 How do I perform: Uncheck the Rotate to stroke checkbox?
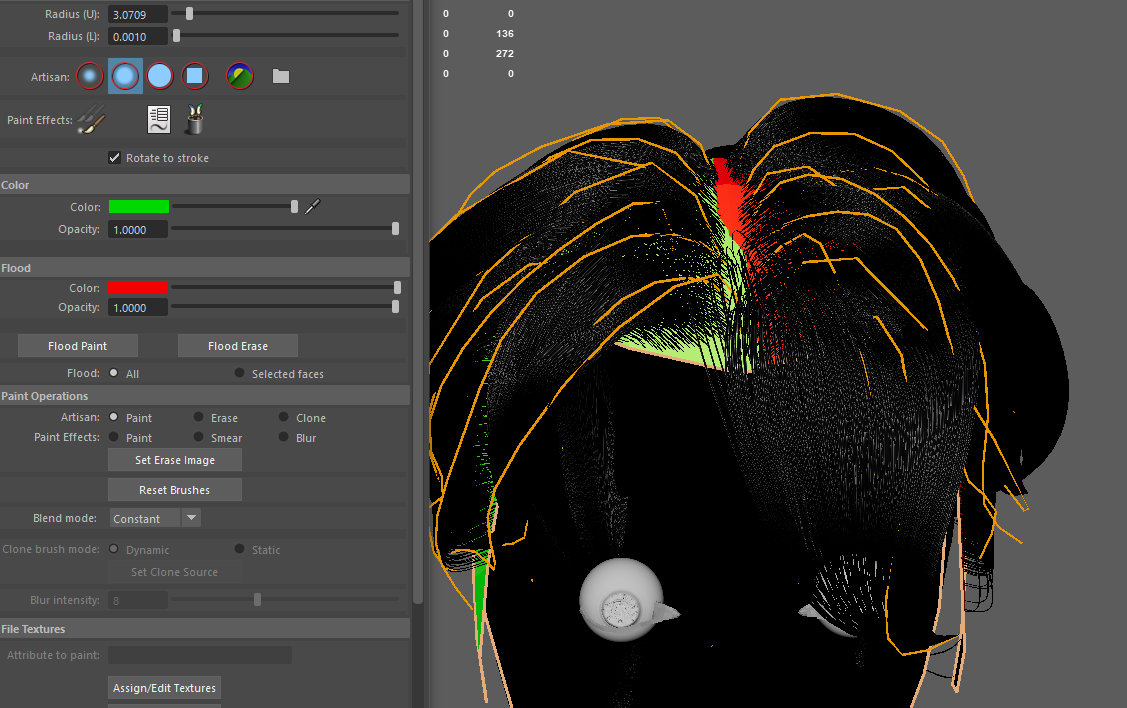pyautogui.click(x=115, y=158)
